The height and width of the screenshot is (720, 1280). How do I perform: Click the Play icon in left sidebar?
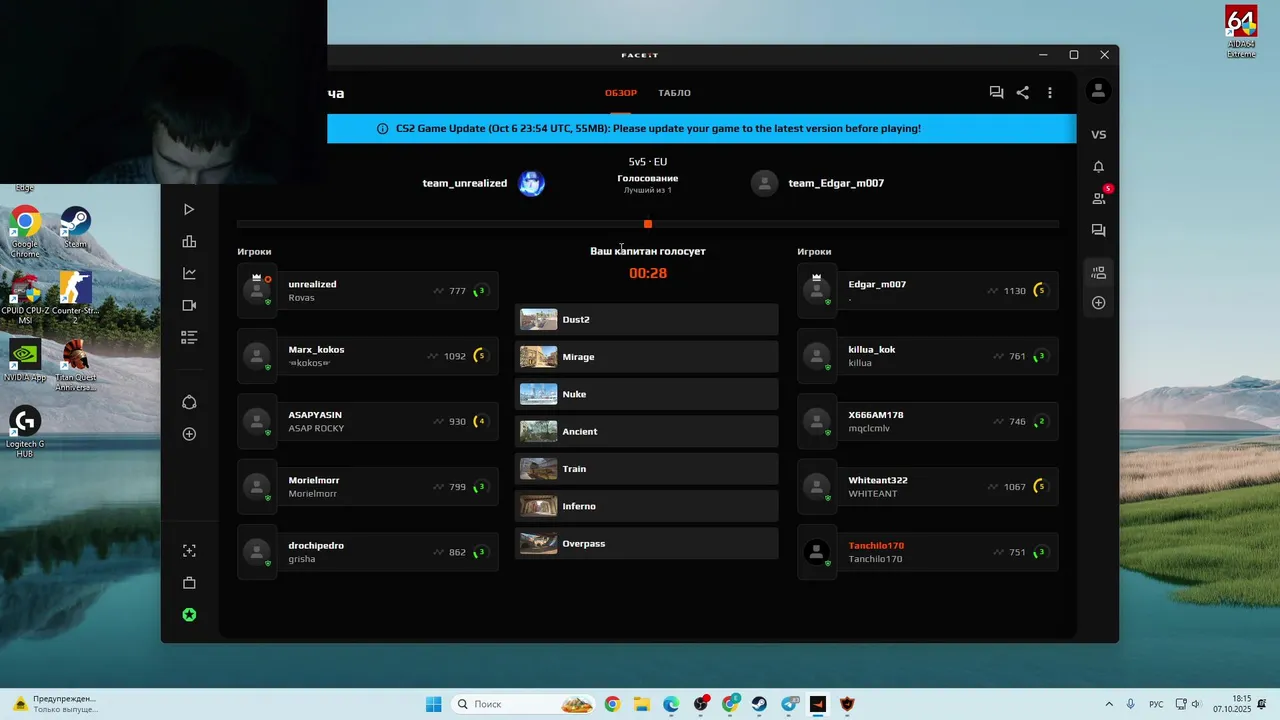[x=189, y=210]
